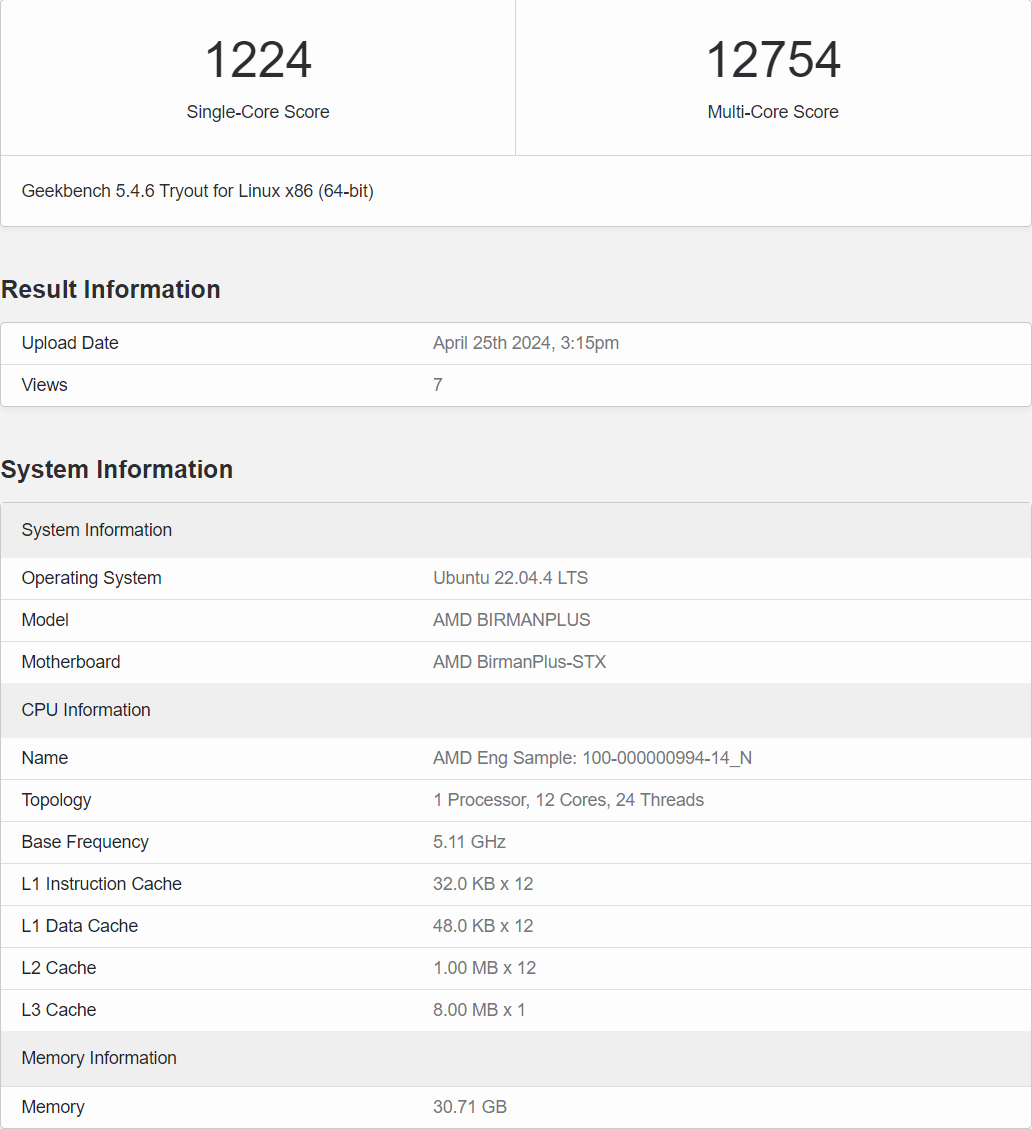This screenshot has height=1129, width=1032.
Task: Select the Memory value 30.71 GB
Action: coord(470,1107)
